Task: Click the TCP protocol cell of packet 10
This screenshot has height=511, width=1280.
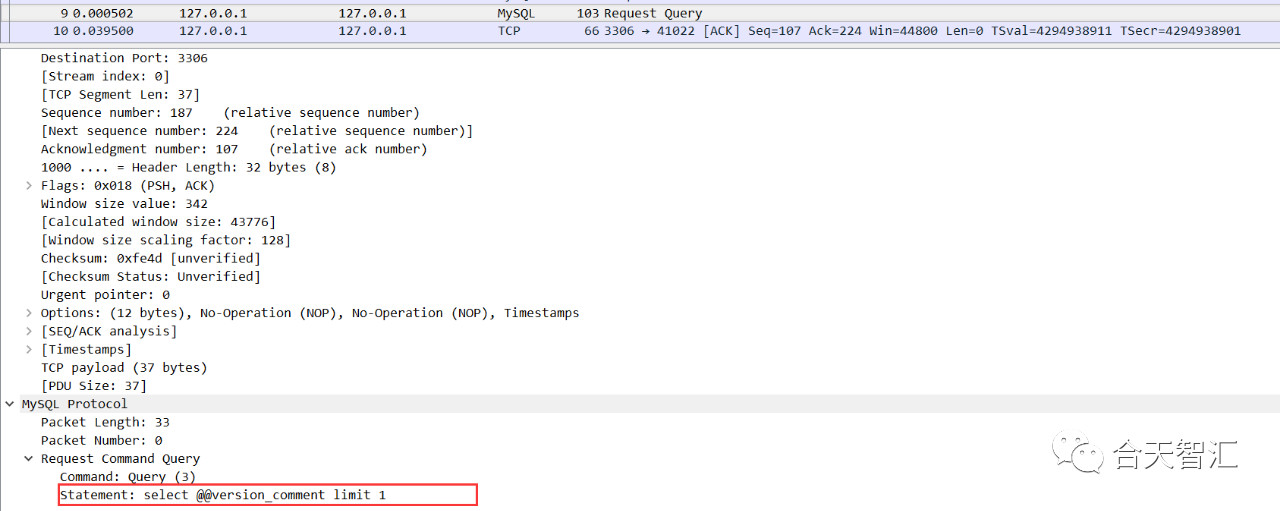Action: [508, 31]
